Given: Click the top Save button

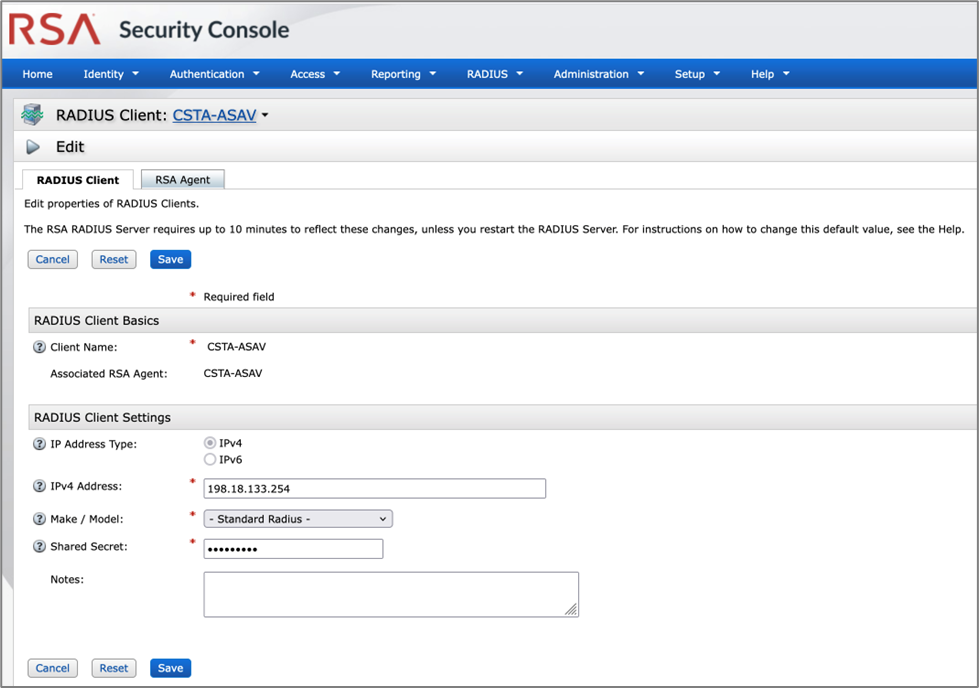Looking at the screenshot, I should click(170, 259).
